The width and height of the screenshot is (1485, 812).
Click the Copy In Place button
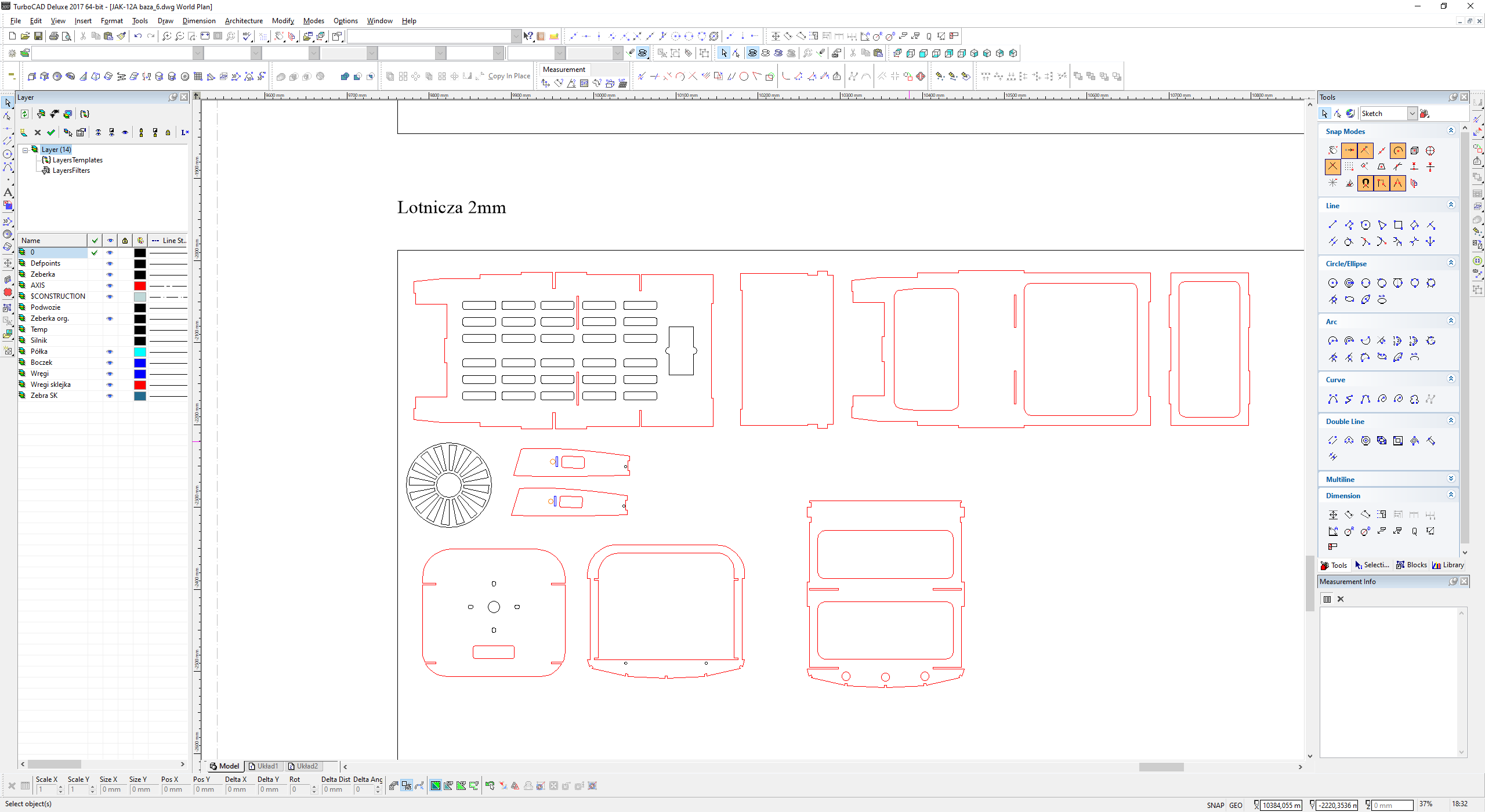(509, 76)
